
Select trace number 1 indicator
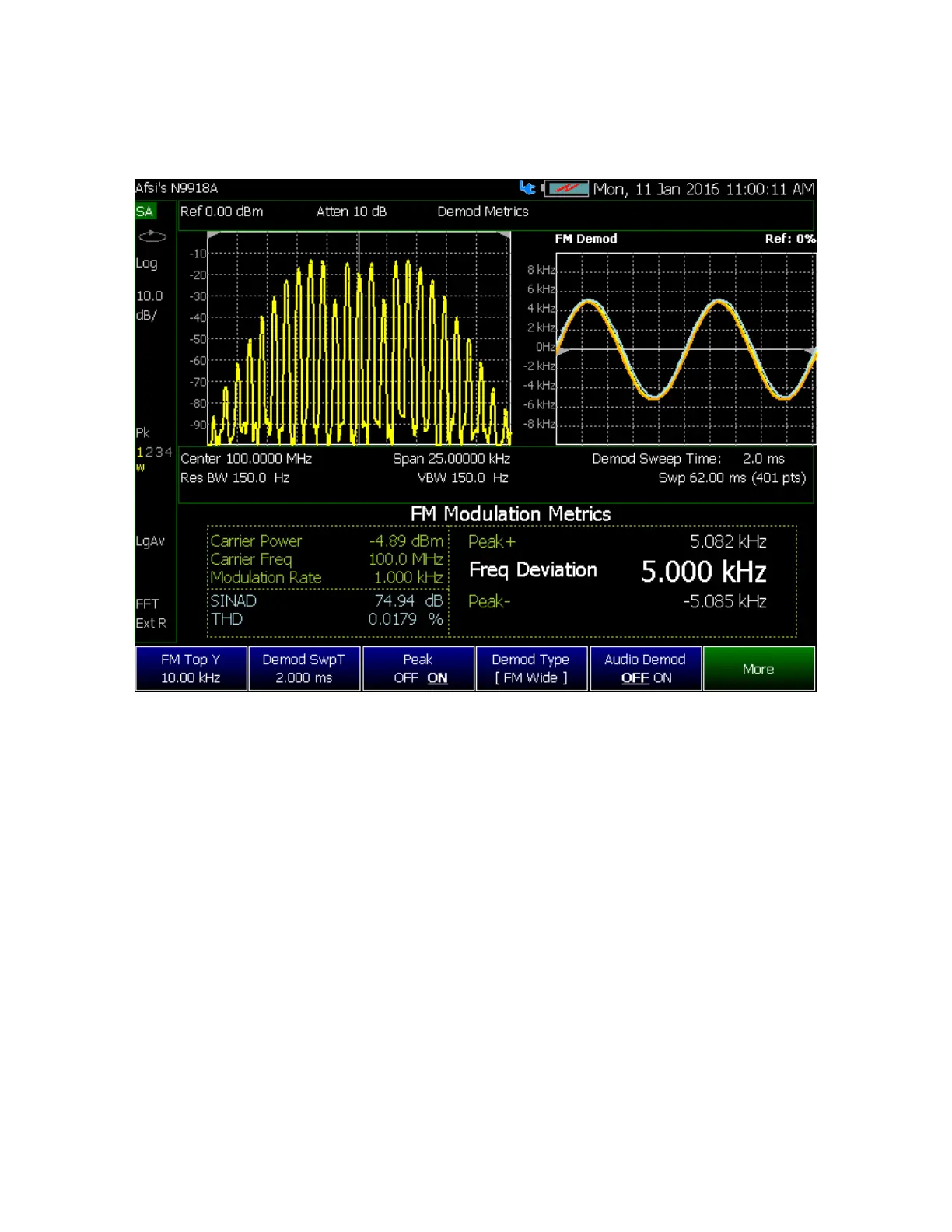pyautogui.click(x=140, y=452)
